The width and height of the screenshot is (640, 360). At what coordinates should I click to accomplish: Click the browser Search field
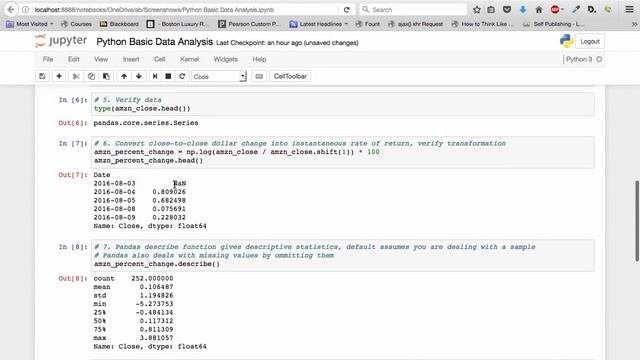(413, 9)
